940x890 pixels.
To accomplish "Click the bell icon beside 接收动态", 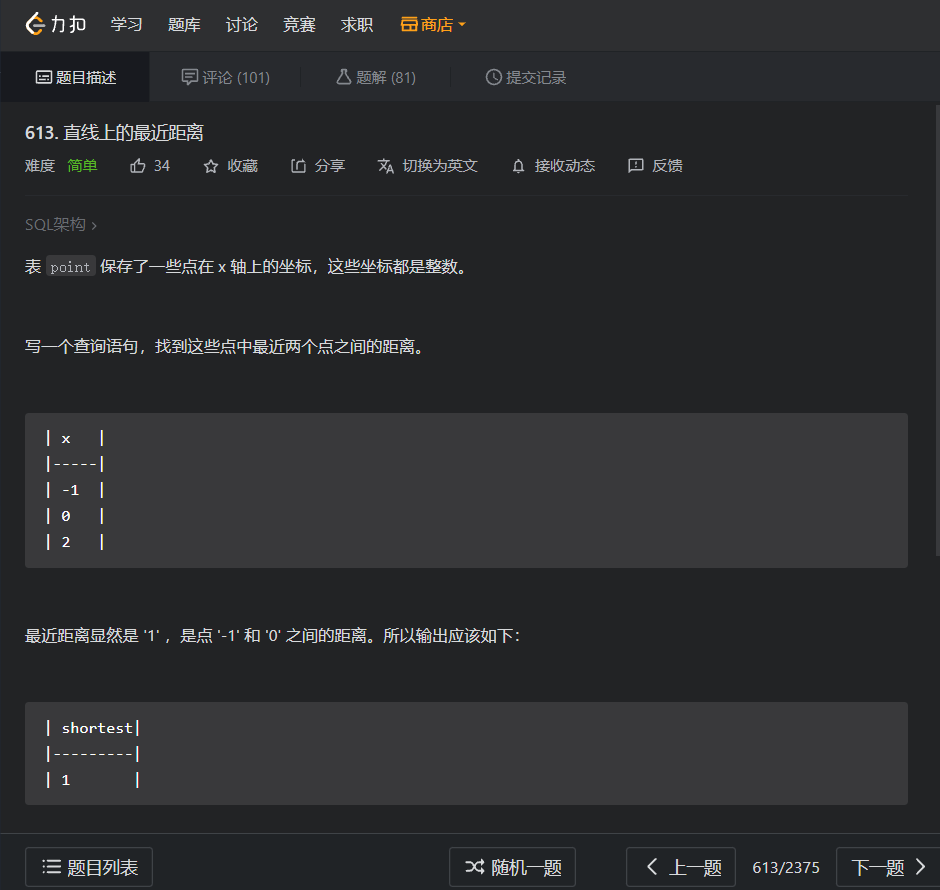I will click(x=519, y=166).
